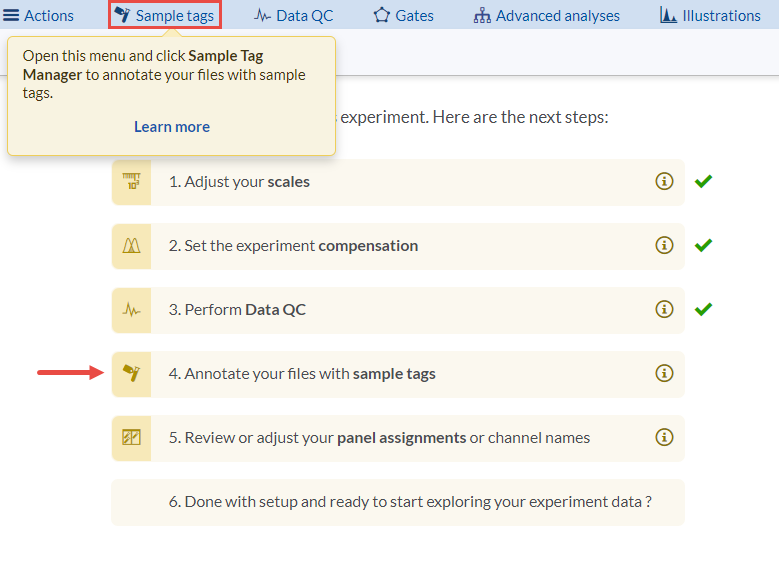Open the Illustrations menu
This screenshot has height=563, width=779.
point(710,15)
